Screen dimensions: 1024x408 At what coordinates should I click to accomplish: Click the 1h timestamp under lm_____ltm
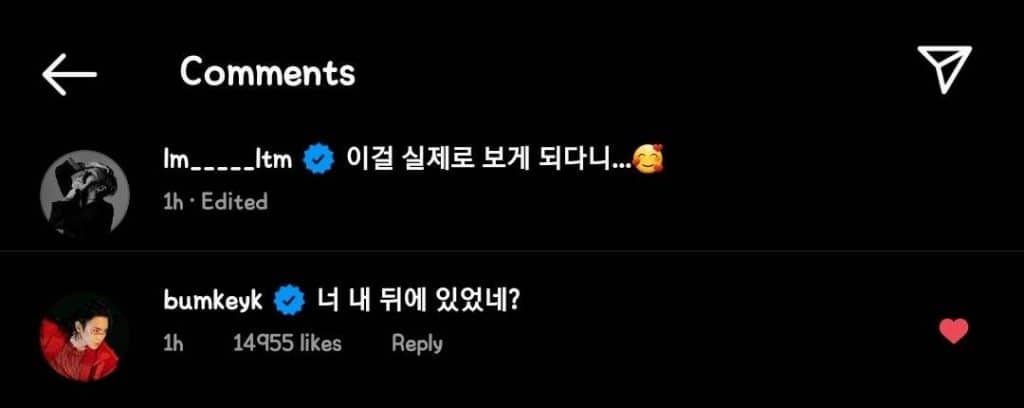pyautogui.click(x=174, y=202)
